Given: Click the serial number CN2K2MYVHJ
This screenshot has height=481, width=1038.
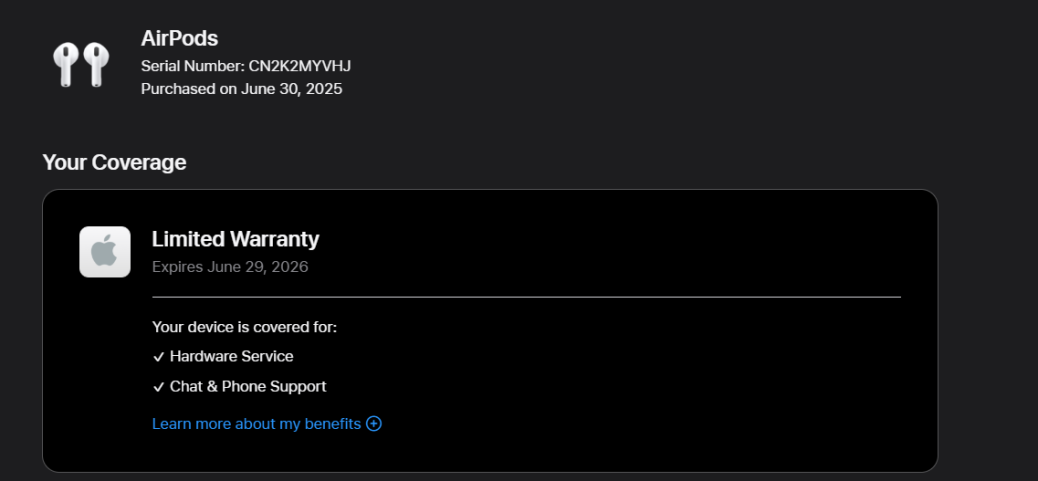Looking at the screenshot, I should (299, 66).
